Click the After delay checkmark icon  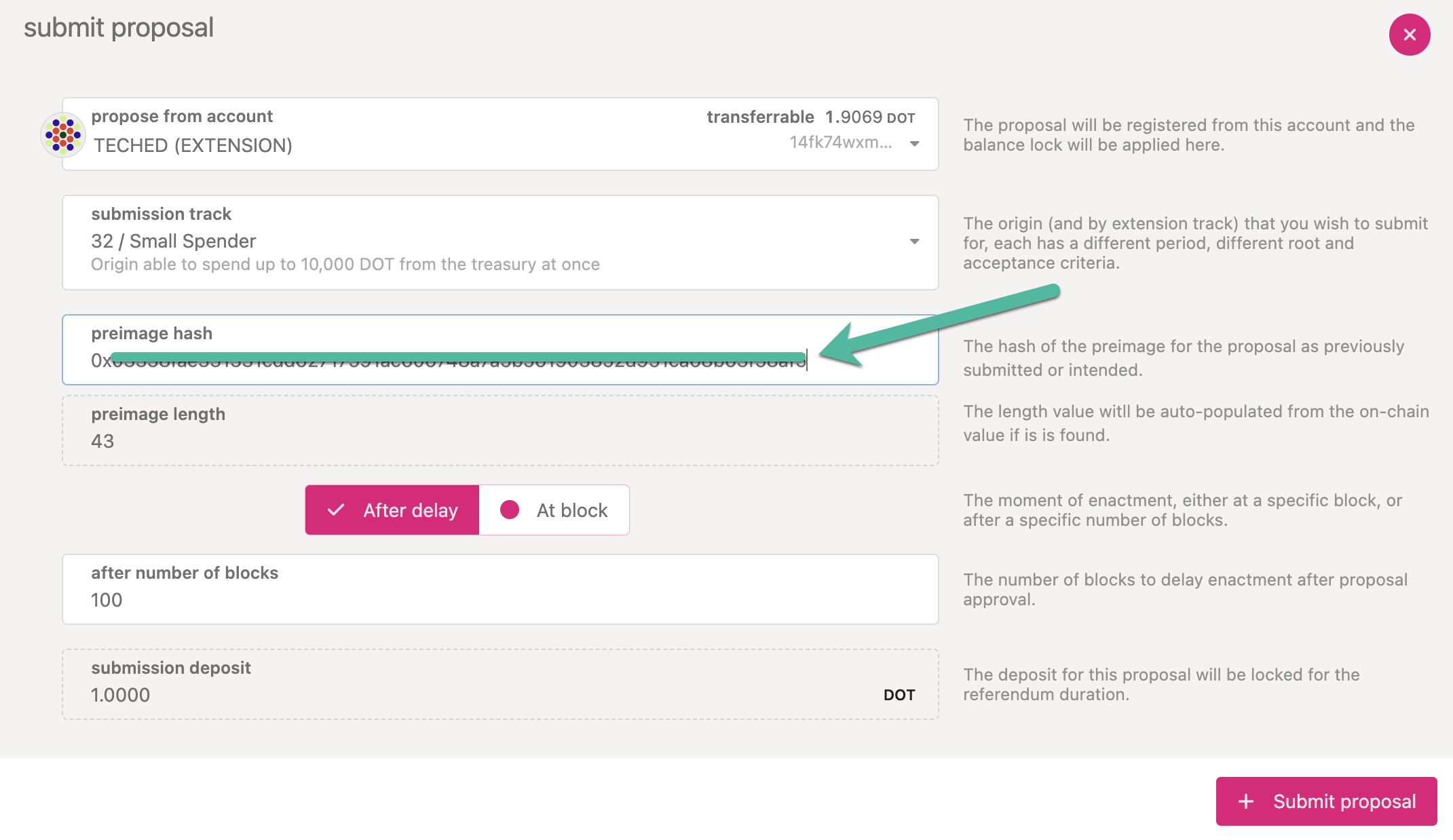[x=336, y=510]
